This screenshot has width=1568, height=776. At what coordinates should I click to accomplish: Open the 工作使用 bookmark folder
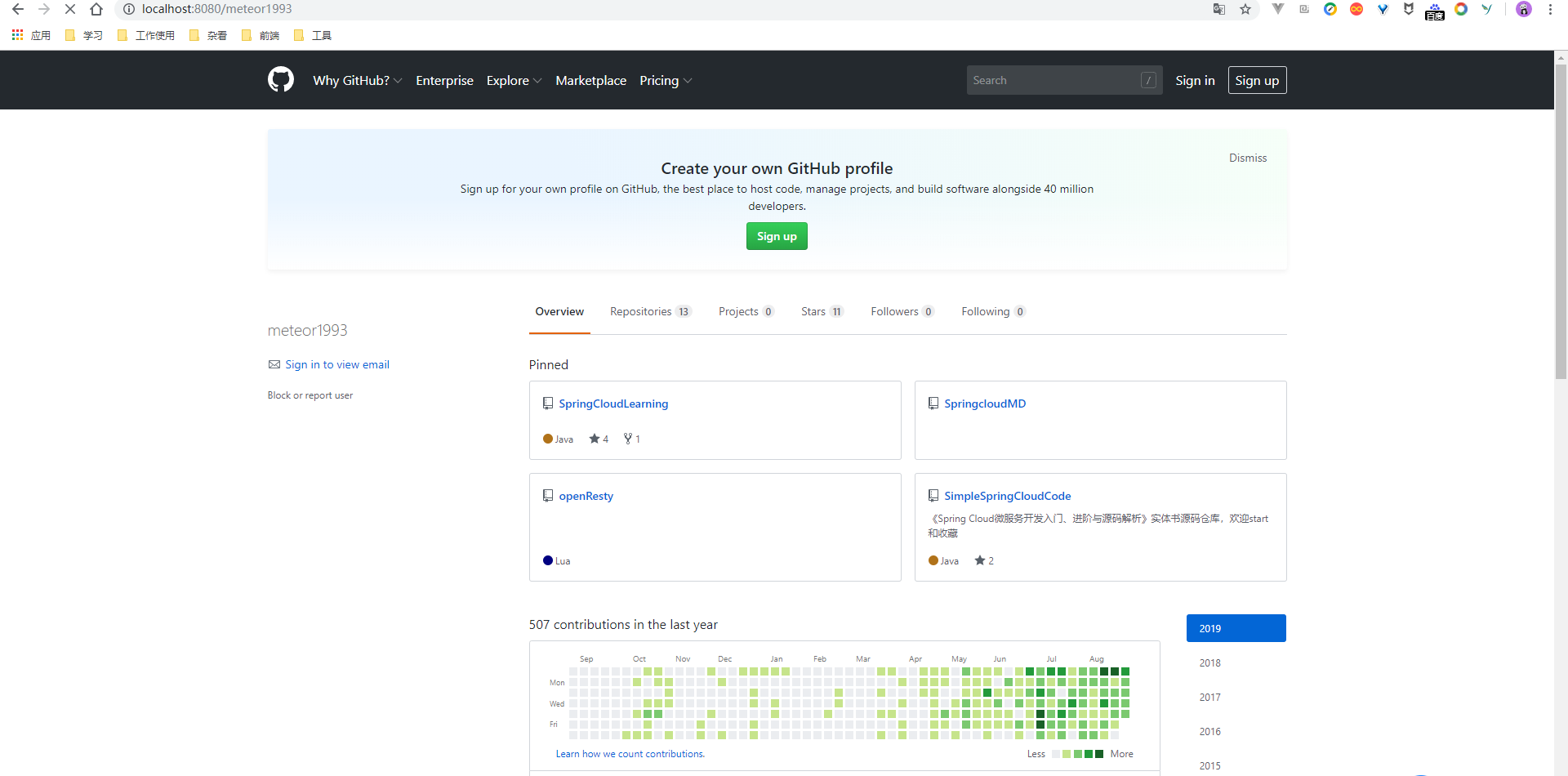tap(146, 35)
